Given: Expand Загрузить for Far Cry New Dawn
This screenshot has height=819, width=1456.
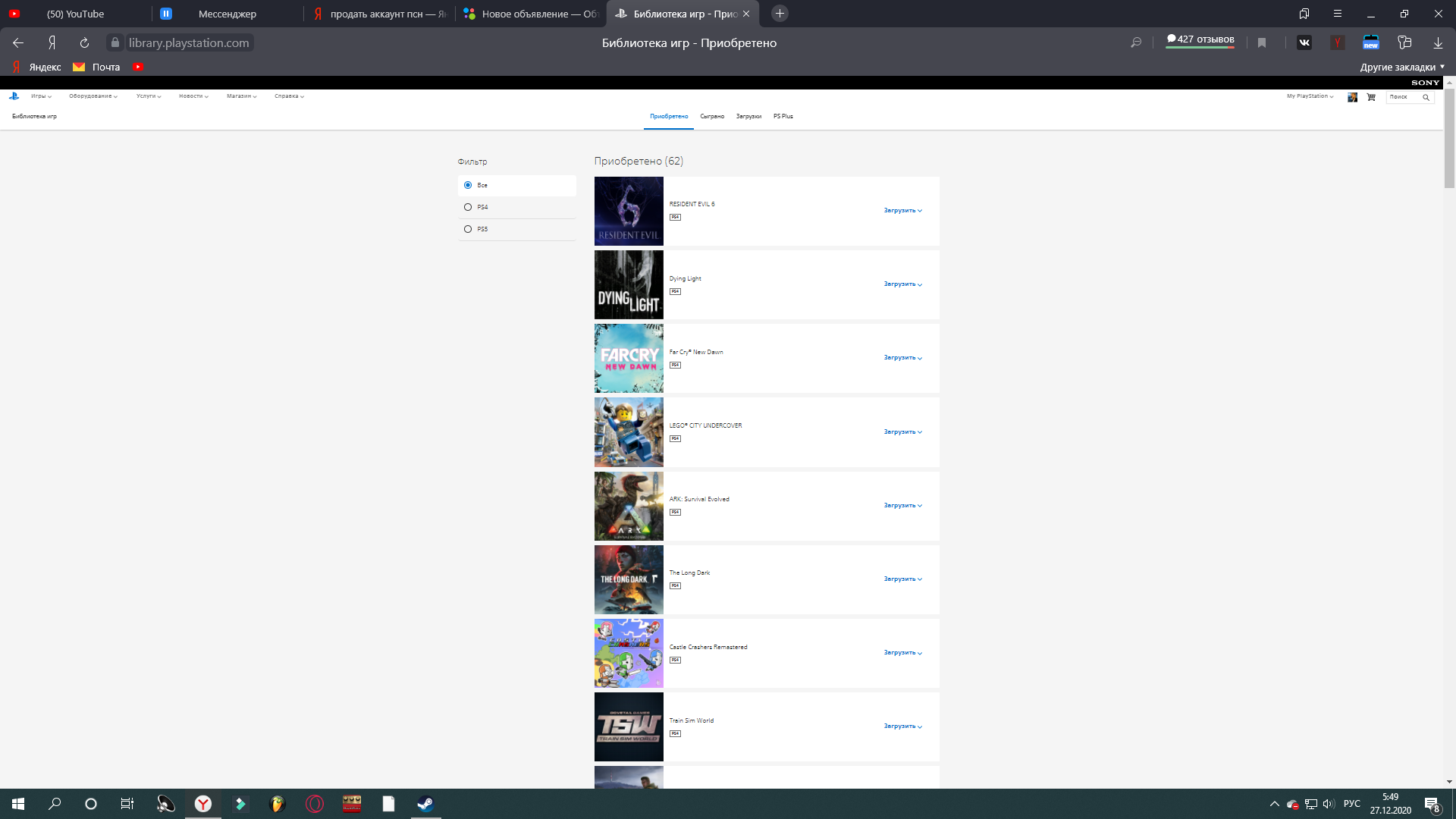Looking at the screenshot, I should [x=903, y=358].
